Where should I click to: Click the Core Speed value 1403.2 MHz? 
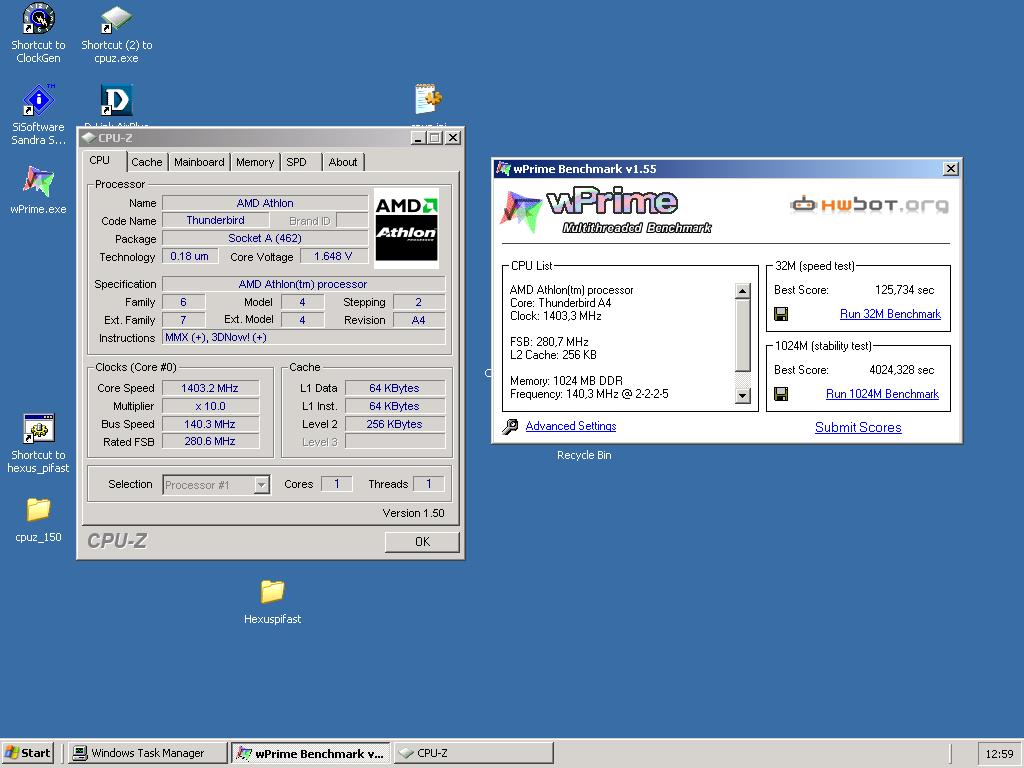(x=210, y=388)
